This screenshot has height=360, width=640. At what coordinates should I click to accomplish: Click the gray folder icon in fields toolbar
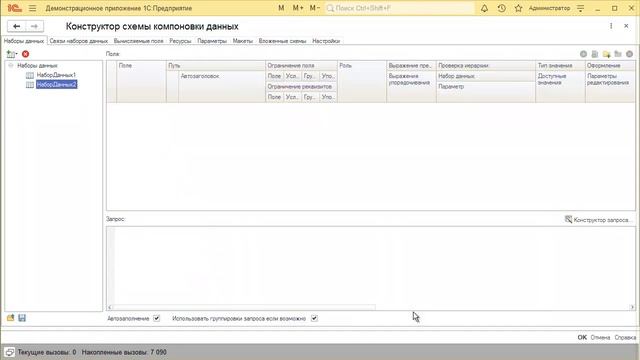pos(618,54)
